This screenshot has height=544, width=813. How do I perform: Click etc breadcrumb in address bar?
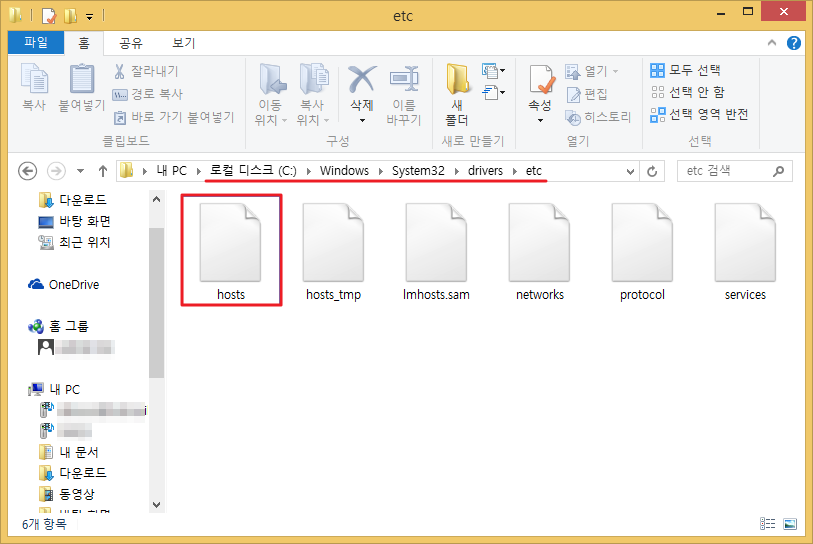click(x=534, y=171)
